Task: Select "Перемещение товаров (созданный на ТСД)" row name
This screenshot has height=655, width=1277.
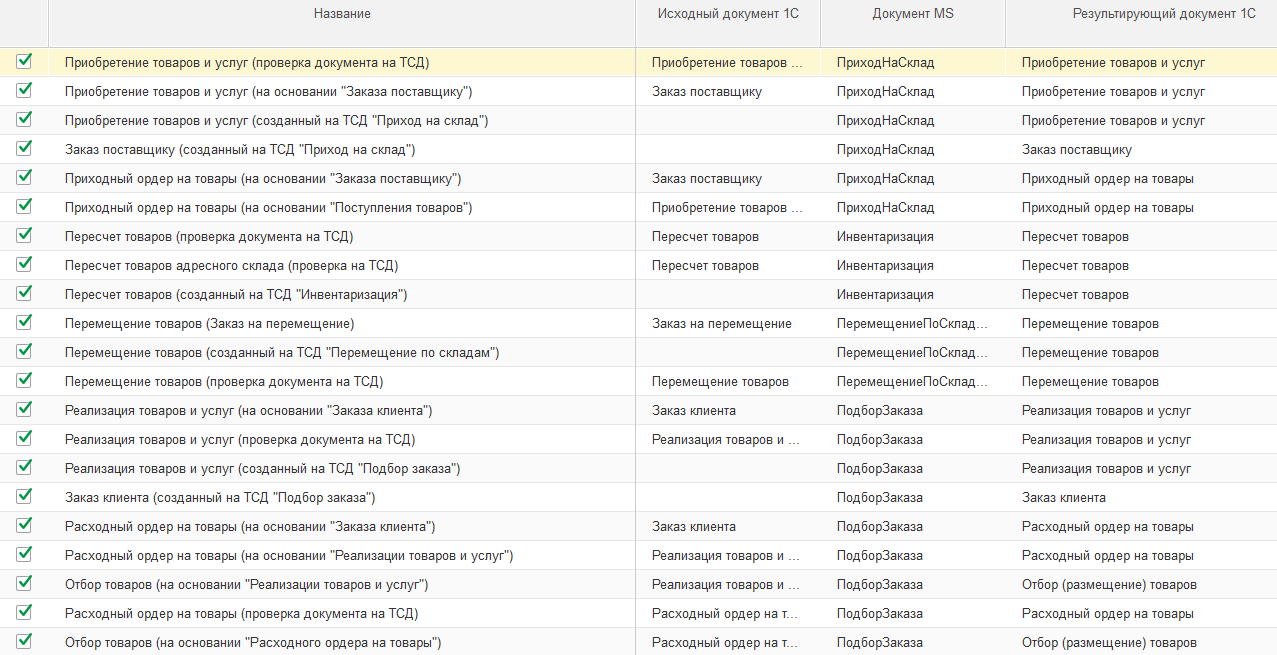Action: [281, 353]
